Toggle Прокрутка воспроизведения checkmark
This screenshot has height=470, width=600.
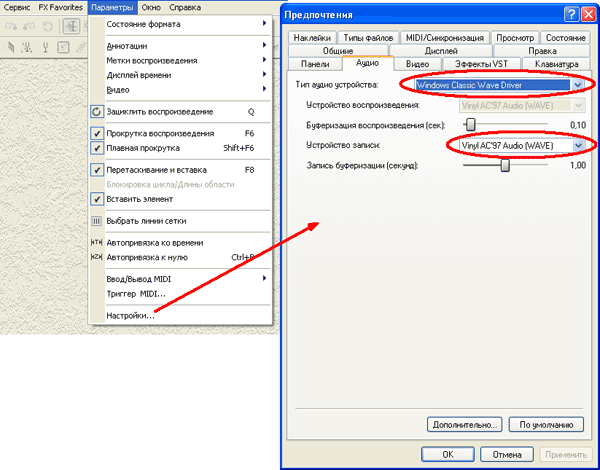(x=97, y=133)
